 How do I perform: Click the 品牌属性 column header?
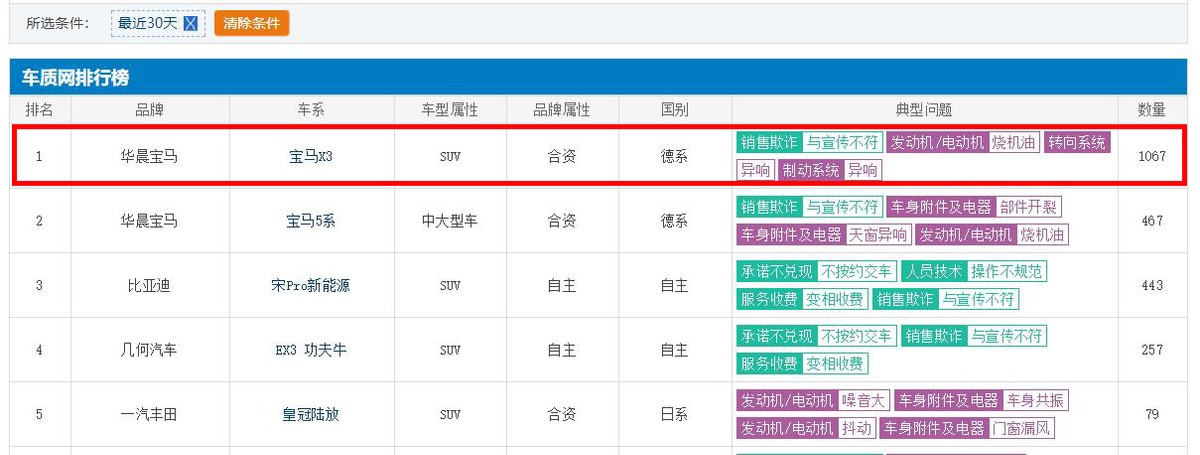(562, 110)
